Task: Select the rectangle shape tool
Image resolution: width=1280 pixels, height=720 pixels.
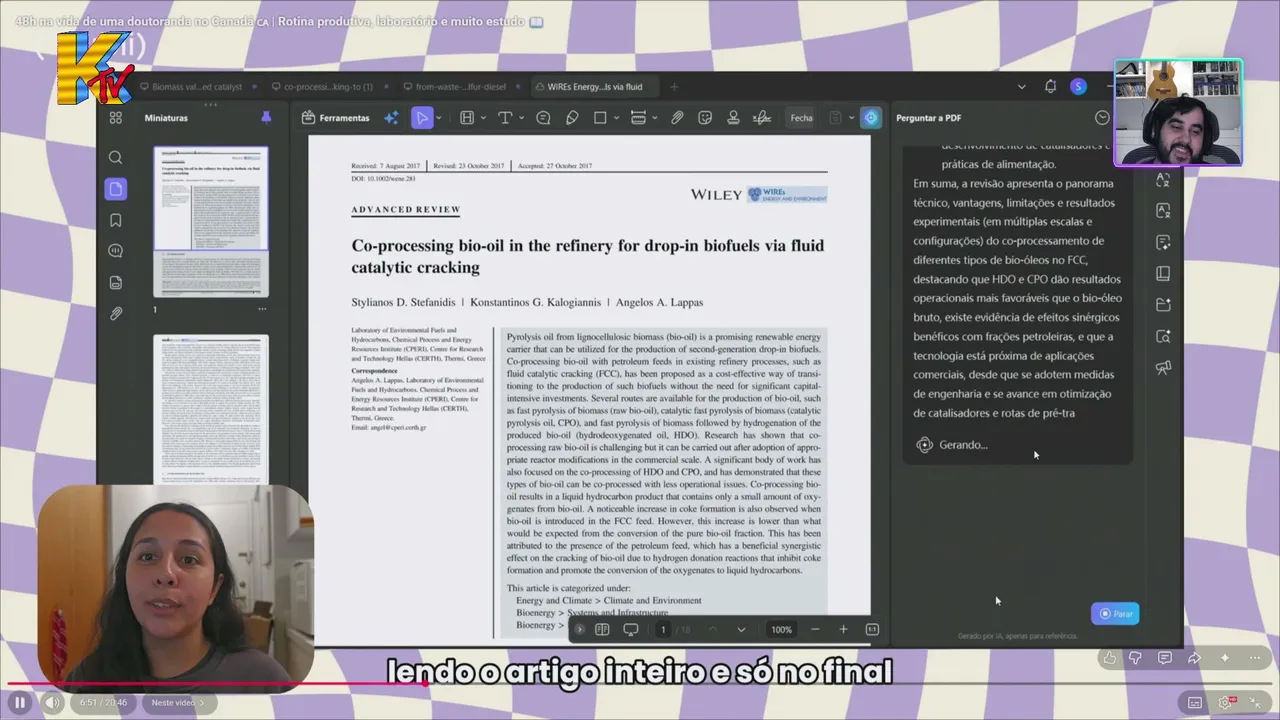Action: pos(600,118)
